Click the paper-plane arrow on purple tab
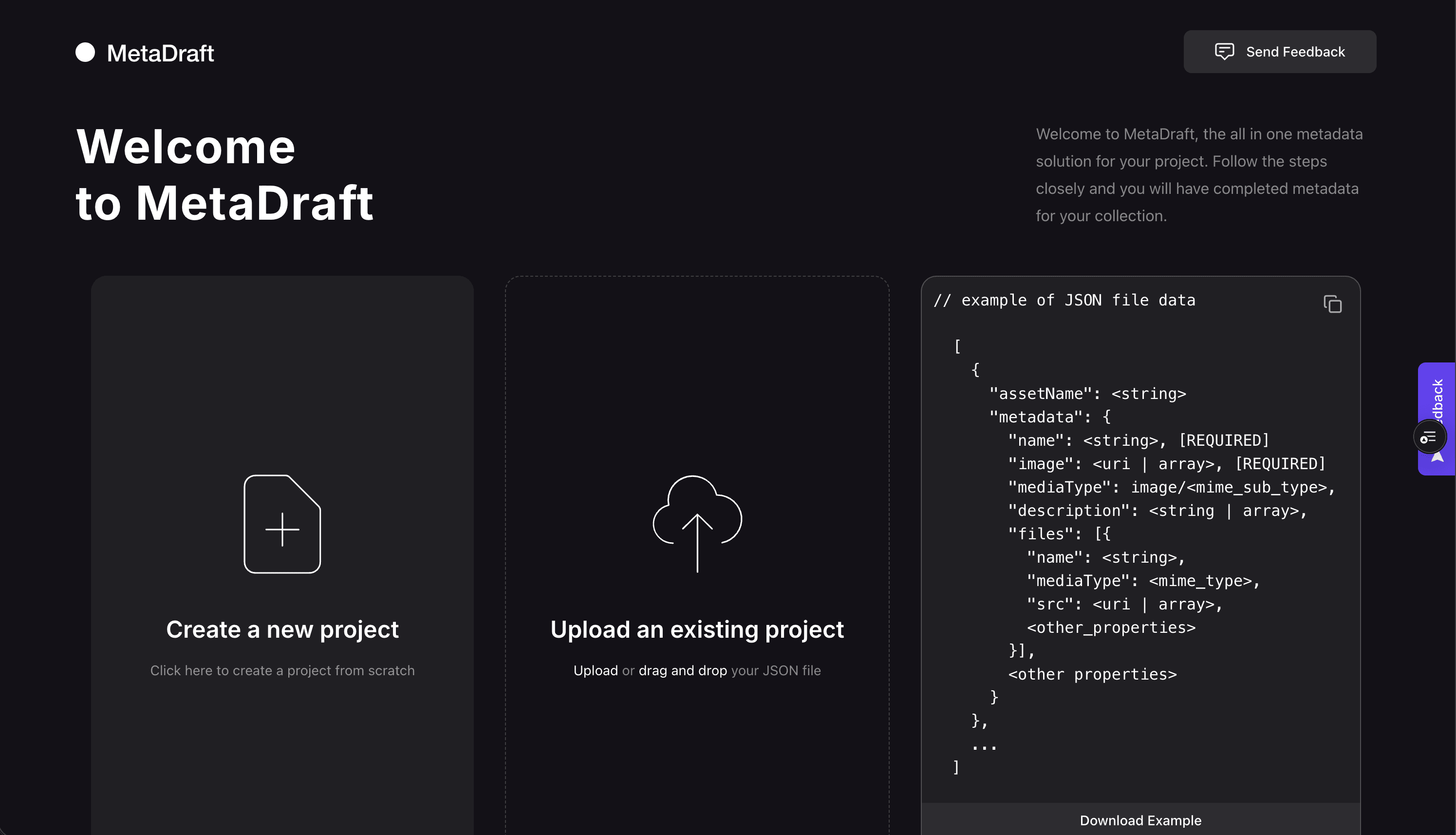Image resolution: width=1456 pixels, height=835 pixels. (x=1437, y=458)
